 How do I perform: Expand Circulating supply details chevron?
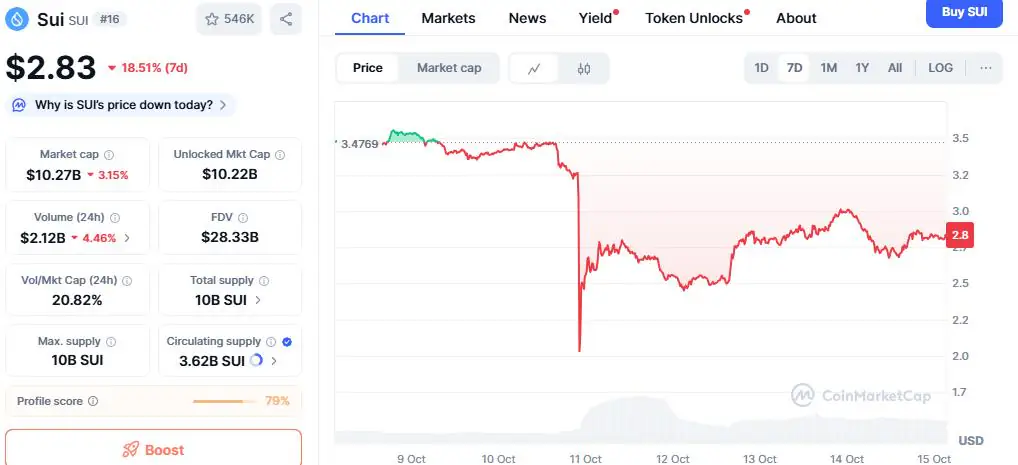click(x=274, y=361)
